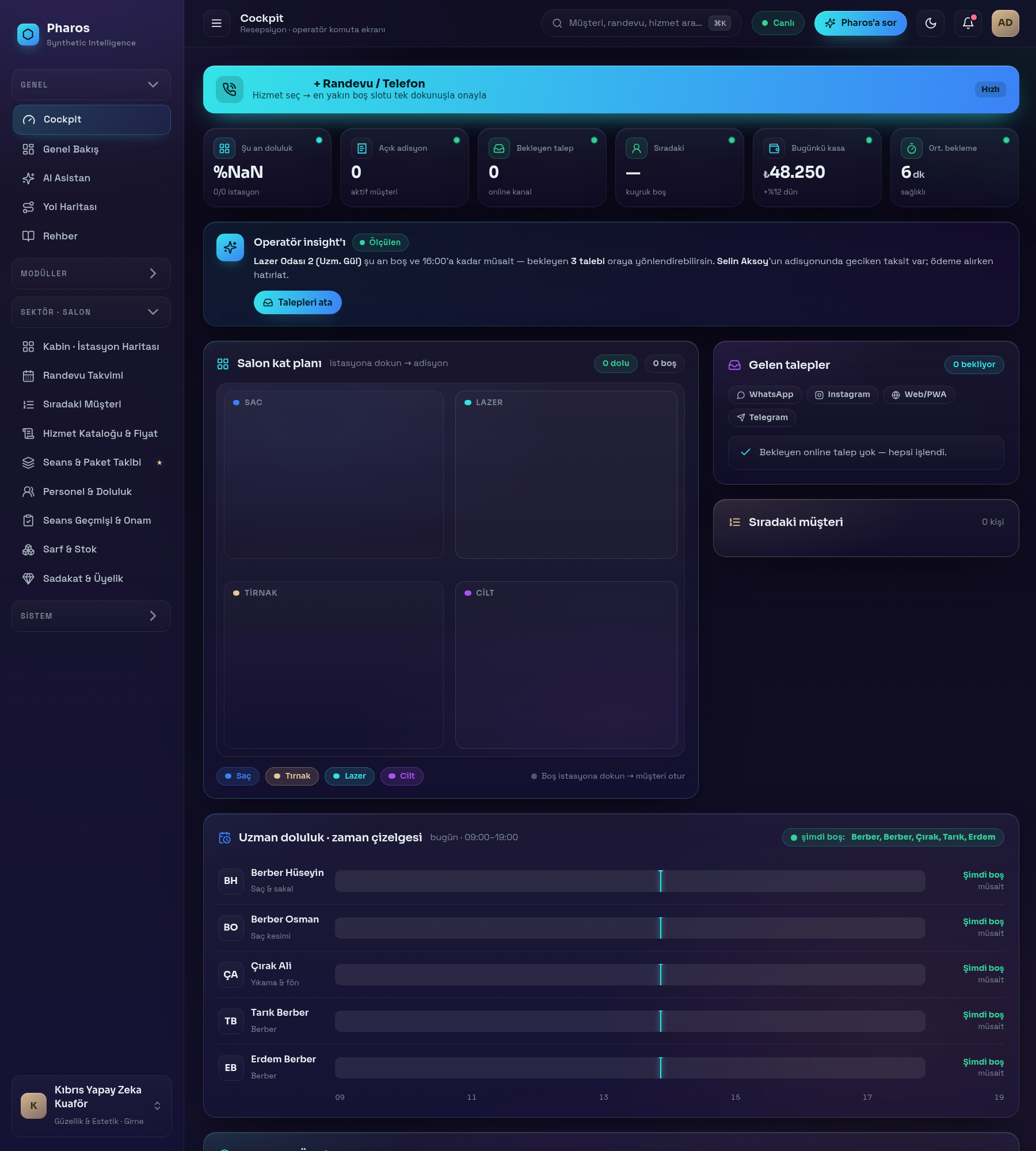Viewport: 1036px width, 1151px height.
Task: Toggle sidebar with hamburger menu icon
Action: tap(216, 23)
